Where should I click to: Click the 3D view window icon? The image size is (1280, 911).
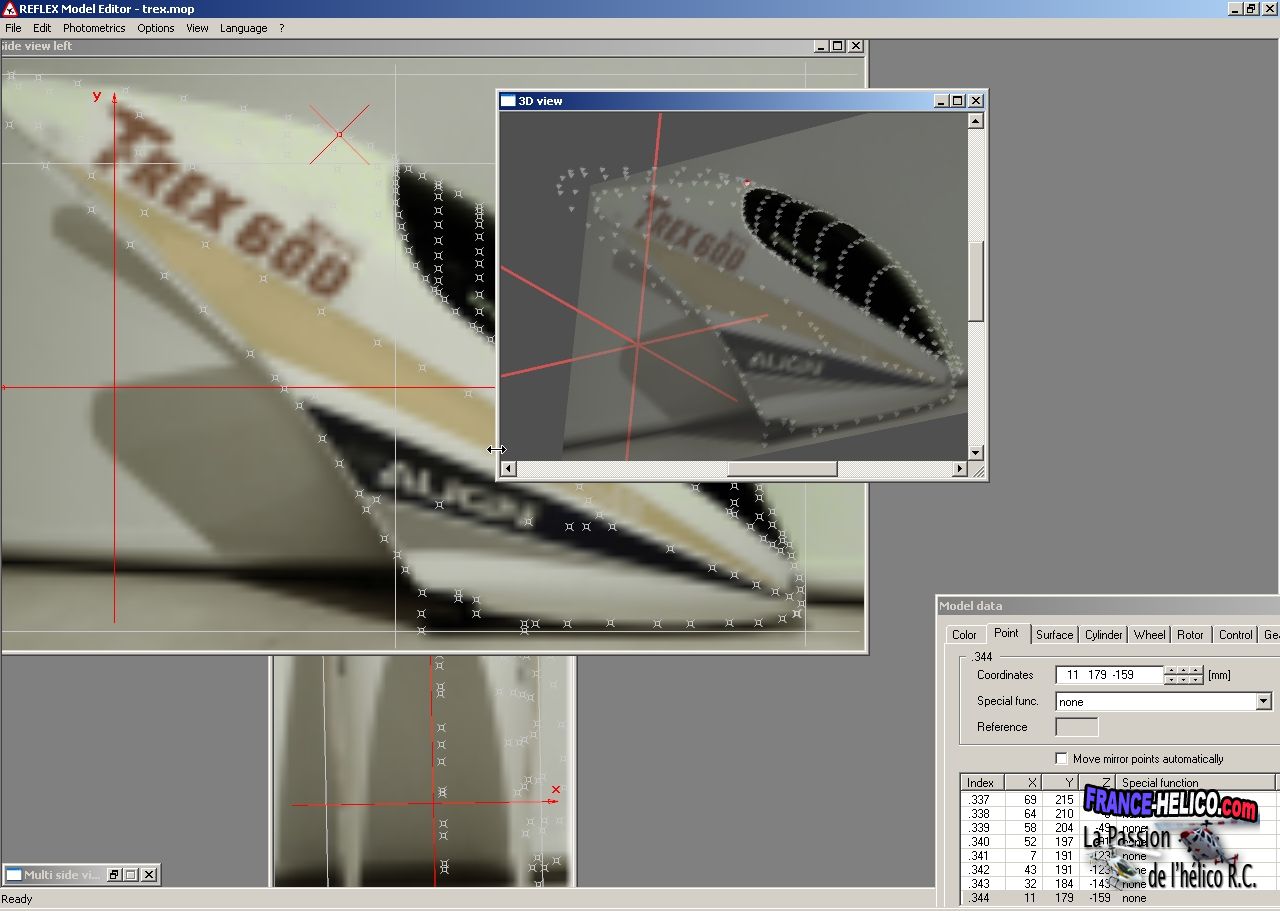pyautogui.click(x=508, y=101)
